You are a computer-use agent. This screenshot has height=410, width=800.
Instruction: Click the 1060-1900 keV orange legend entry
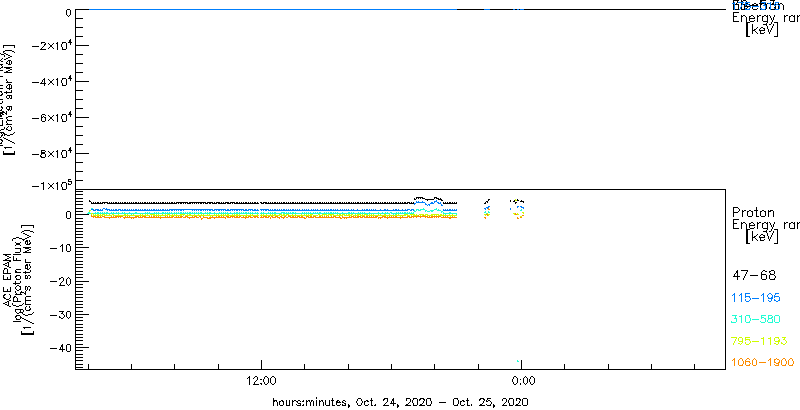click(763, 363)
